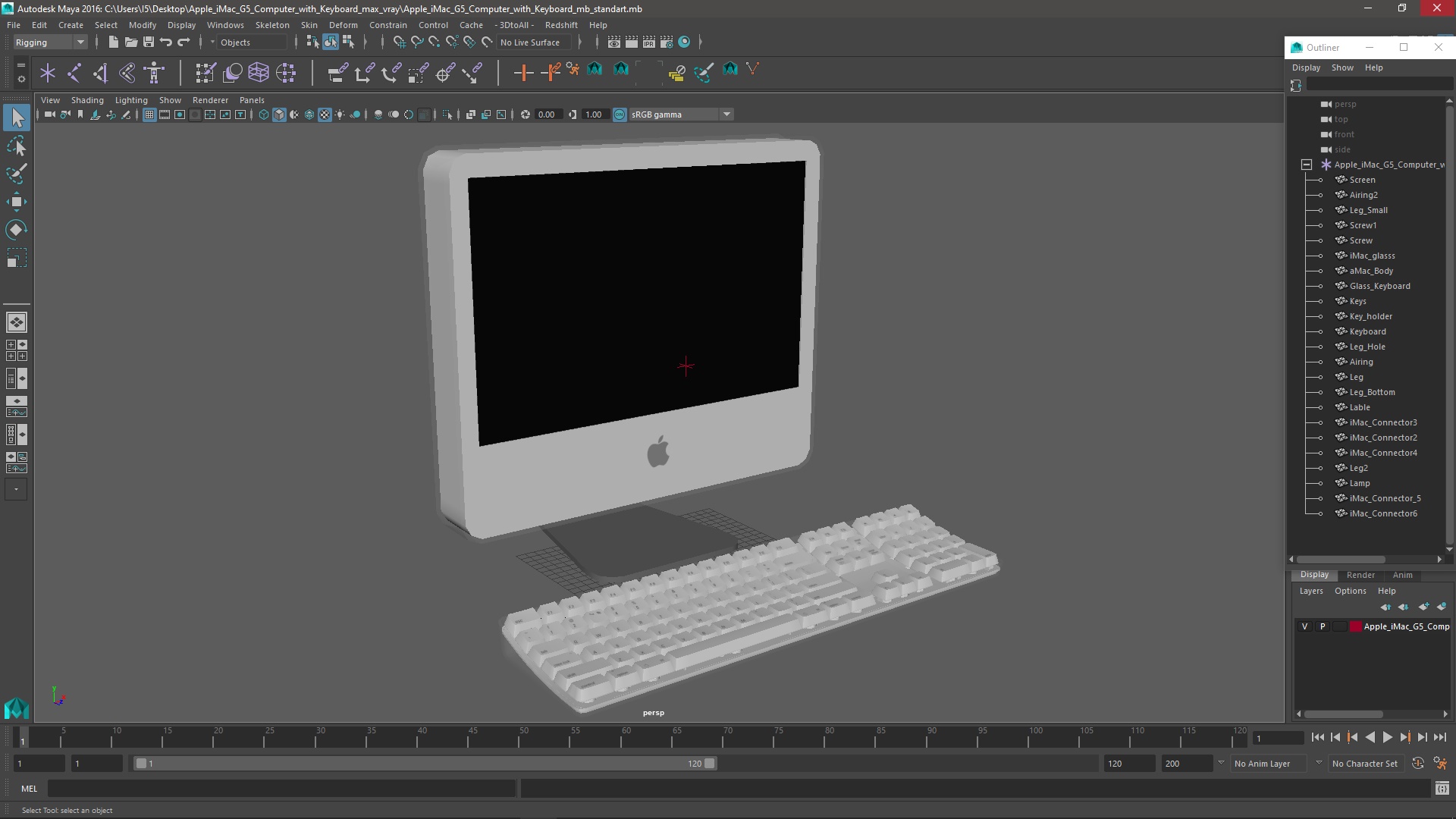Open the Outliner Show menu
Image resolution: width=1456 pixels, height=819 pixels.
(1342, 67)
